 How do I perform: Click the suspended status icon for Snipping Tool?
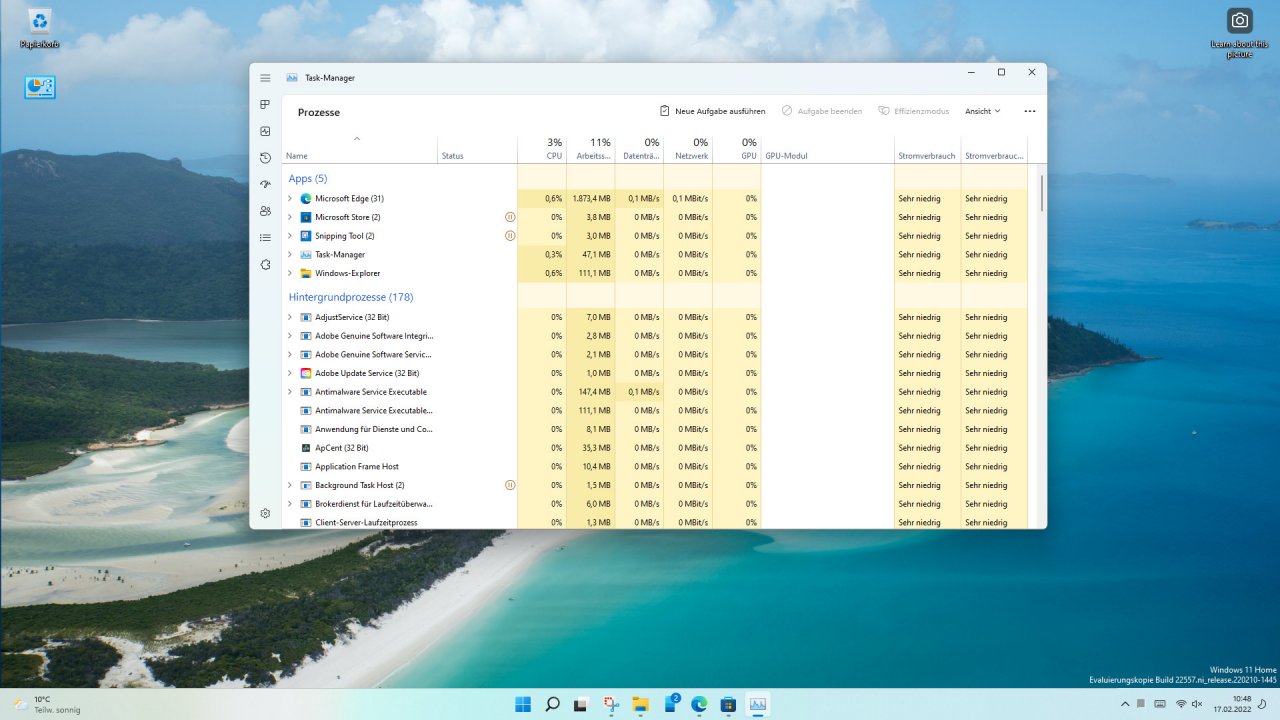coord(510,236)
